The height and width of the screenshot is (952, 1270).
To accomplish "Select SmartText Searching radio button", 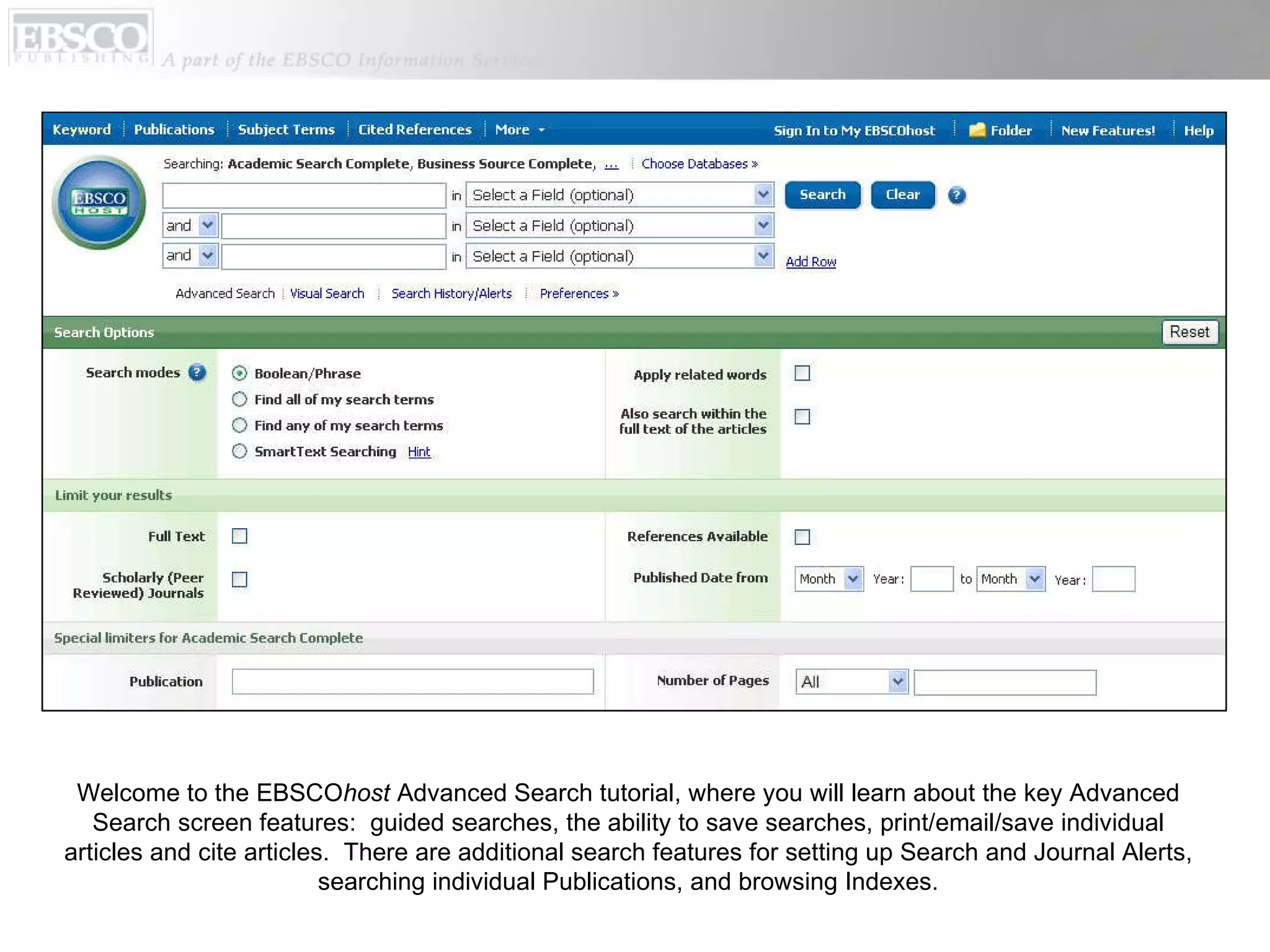I will click(x=239, y=451).
